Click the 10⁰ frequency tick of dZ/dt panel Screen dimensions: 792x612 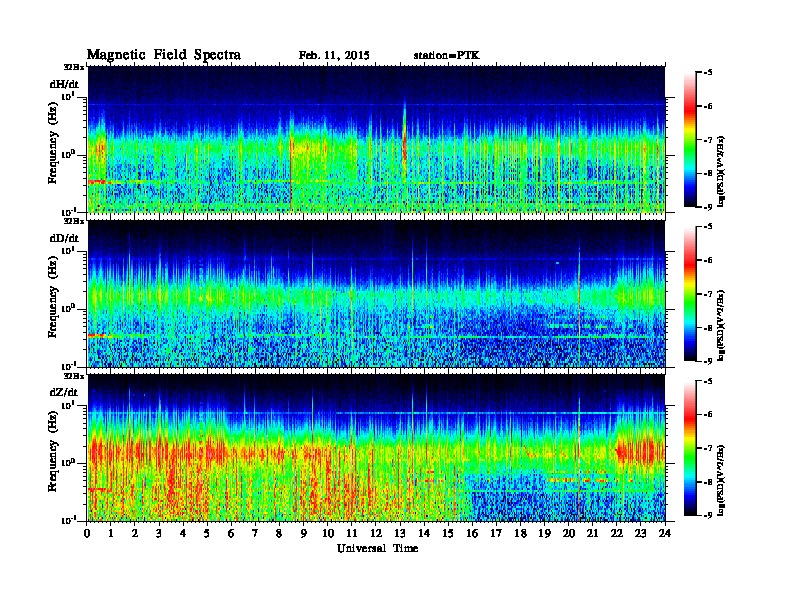click(69, 463)
